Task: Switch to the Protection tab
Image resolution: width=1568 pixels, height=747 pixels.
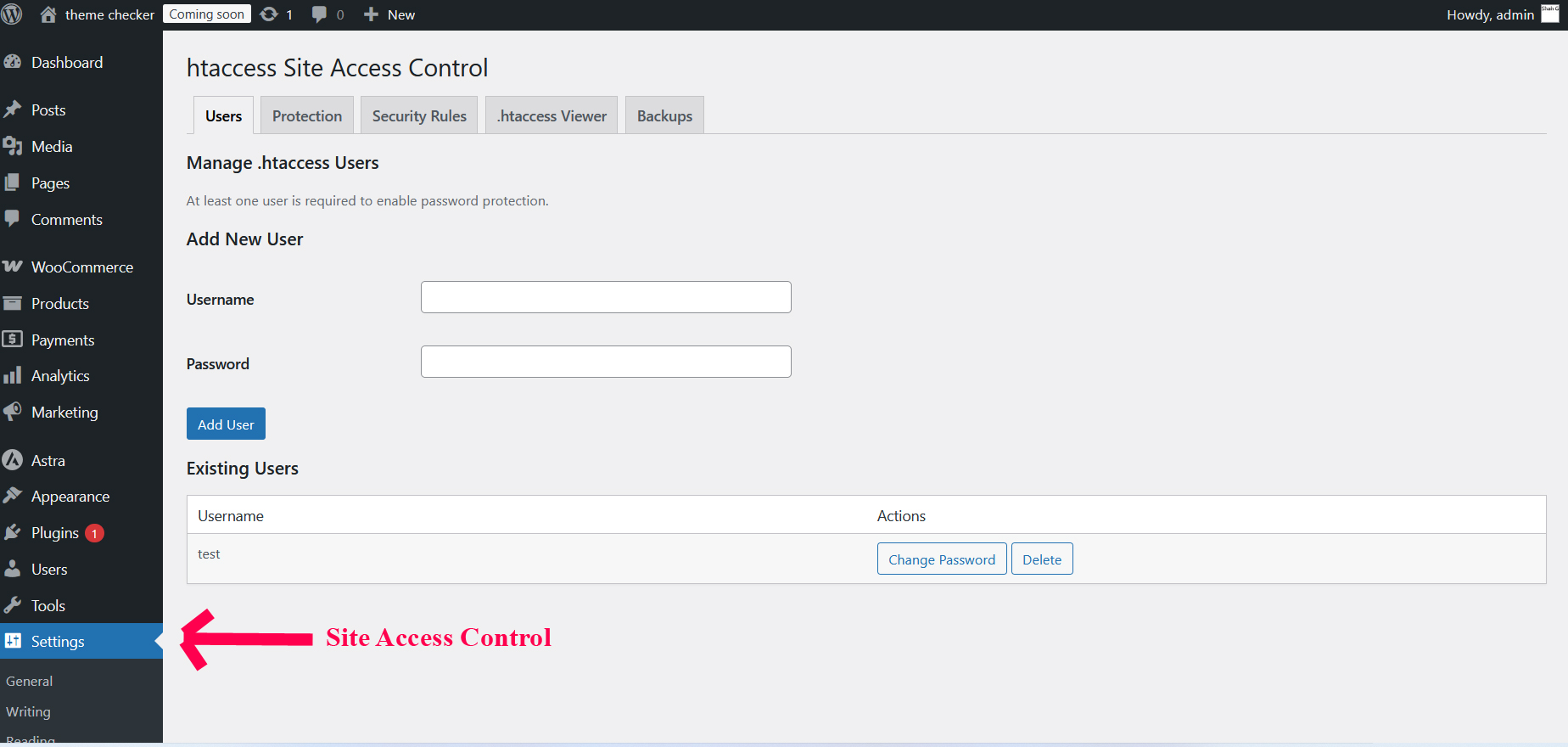Action: (307, 116)
